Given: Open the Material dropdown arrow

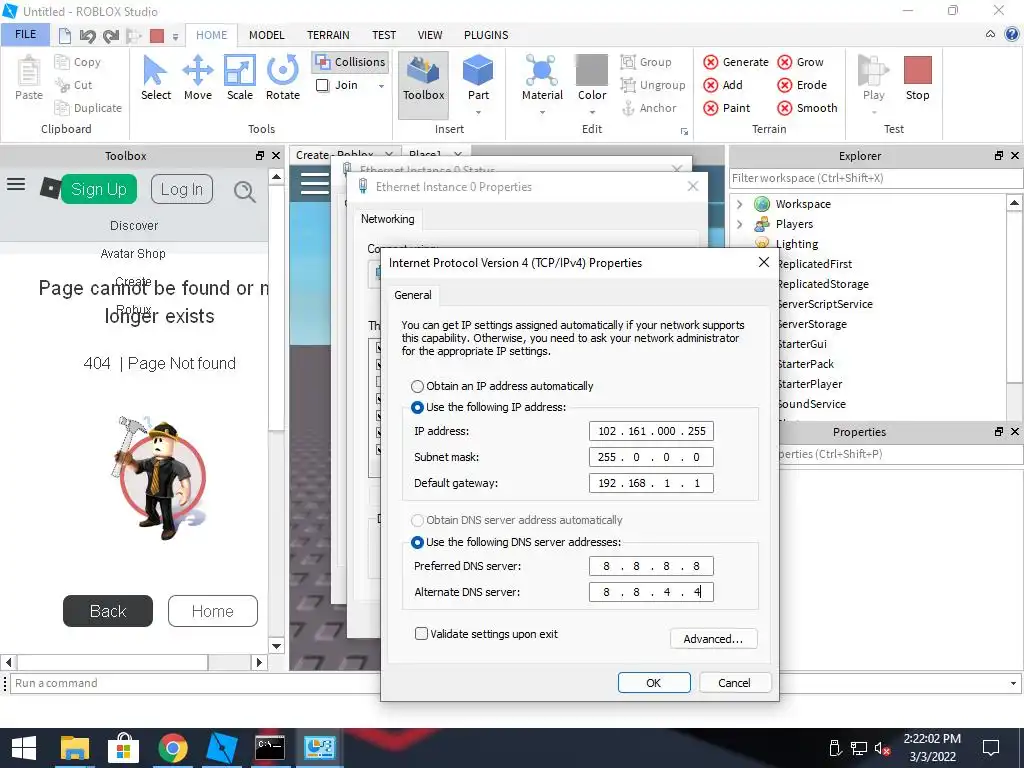Looking at the screenshot, I should (x=541, y=112).
